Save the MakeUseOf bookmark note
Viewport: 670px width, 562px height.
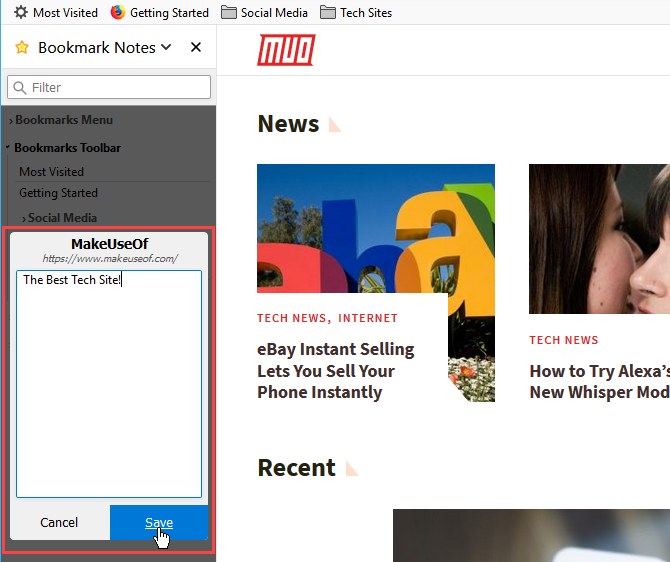tap(159, 522)
